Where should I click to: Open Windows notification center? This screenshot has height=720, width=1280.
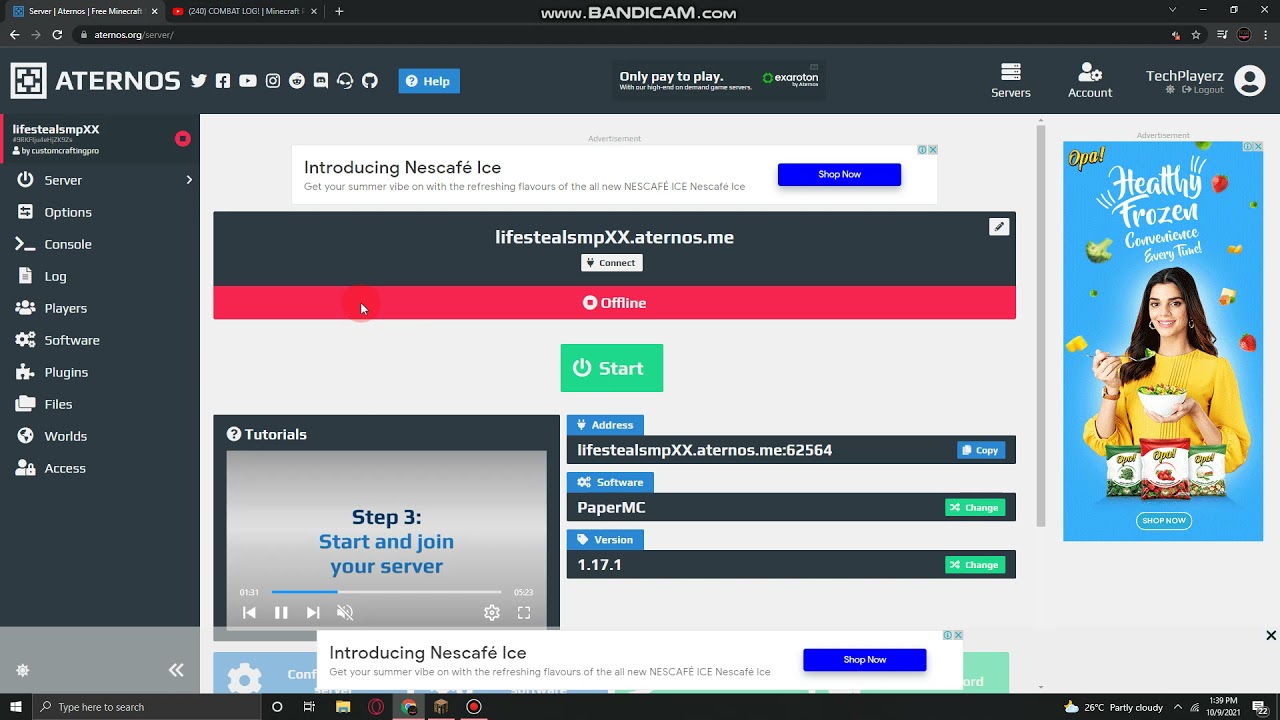[1260, 707]
